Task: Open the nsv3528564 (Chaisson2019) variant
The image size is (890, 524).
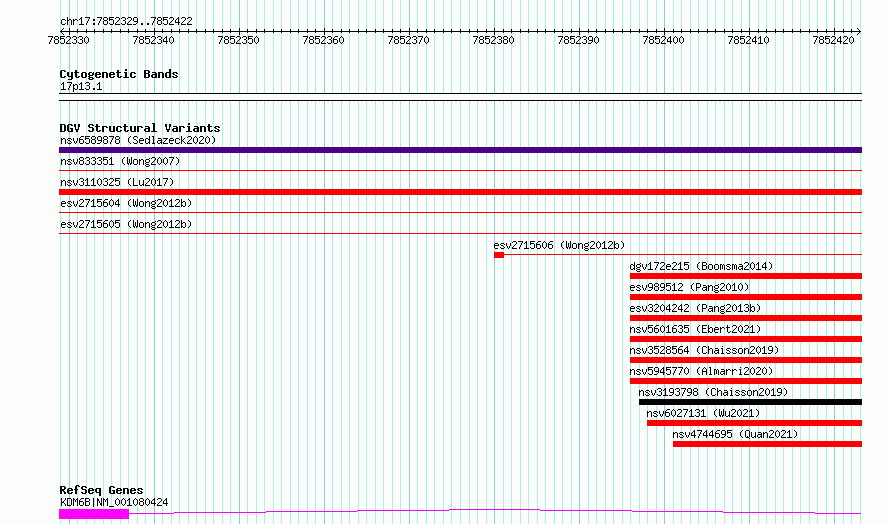Action: 704,350
